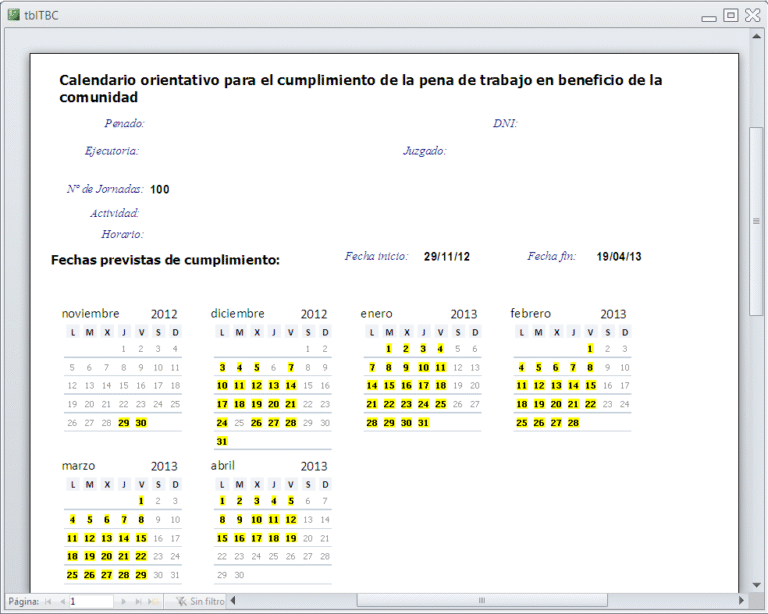The image size is (768, 614).
Task: Click the end date '19/04/13'
Action: click(619, 257)
